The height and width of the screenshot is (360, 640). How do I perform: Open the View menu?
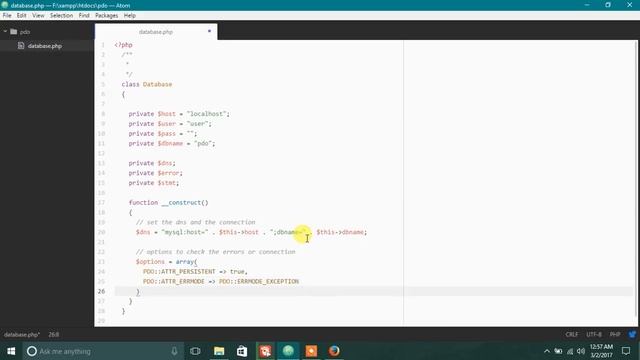click(x=38, y=16)
